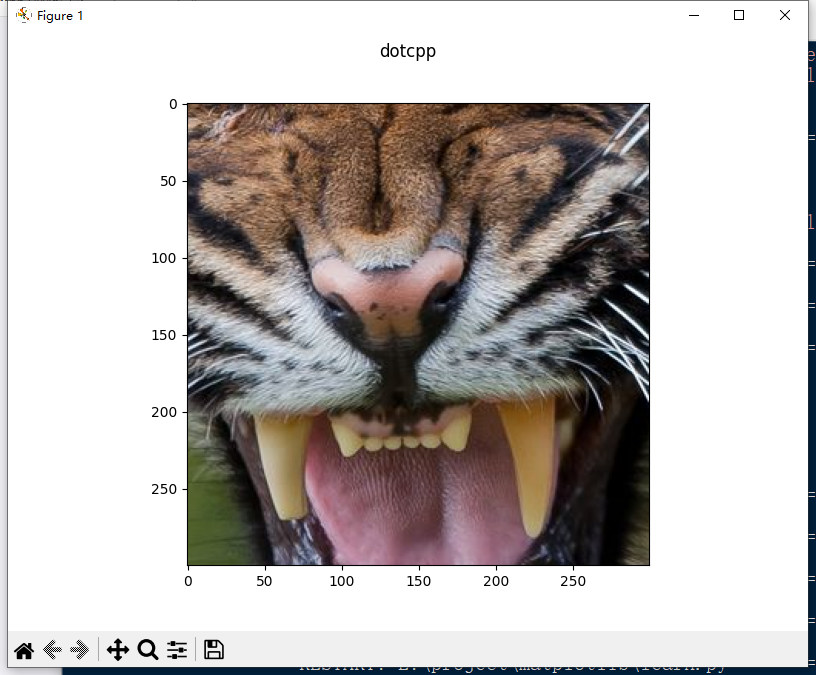Click the tiger's pink nose in image
The height and width of the screenshot is (675, 816).
point(389,291)
